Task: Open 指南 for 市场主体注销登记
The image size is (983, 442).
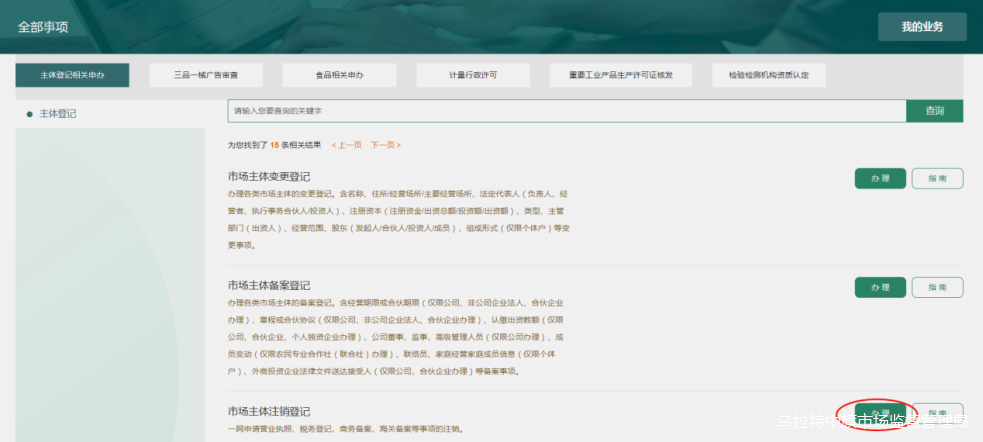Action: 937,413
